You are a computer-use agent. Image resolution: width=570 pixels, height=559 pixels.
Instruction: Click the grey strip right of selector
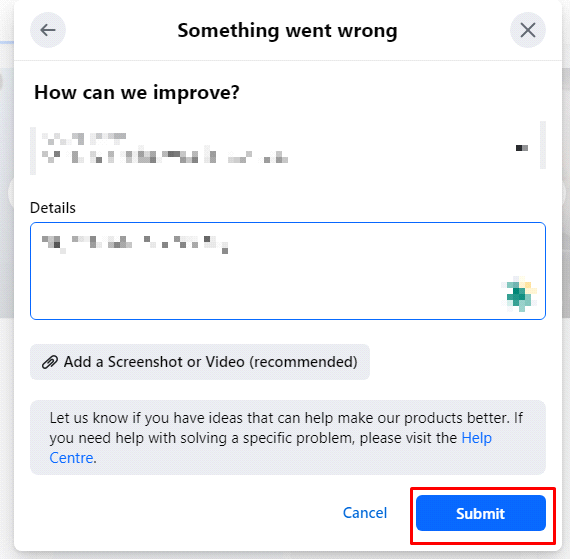point(543,145)
